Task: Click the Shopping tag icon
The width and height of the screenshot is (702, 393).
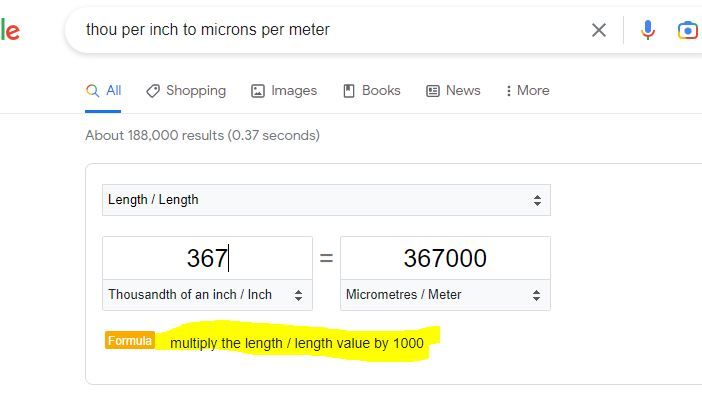Action: (153, 91)
